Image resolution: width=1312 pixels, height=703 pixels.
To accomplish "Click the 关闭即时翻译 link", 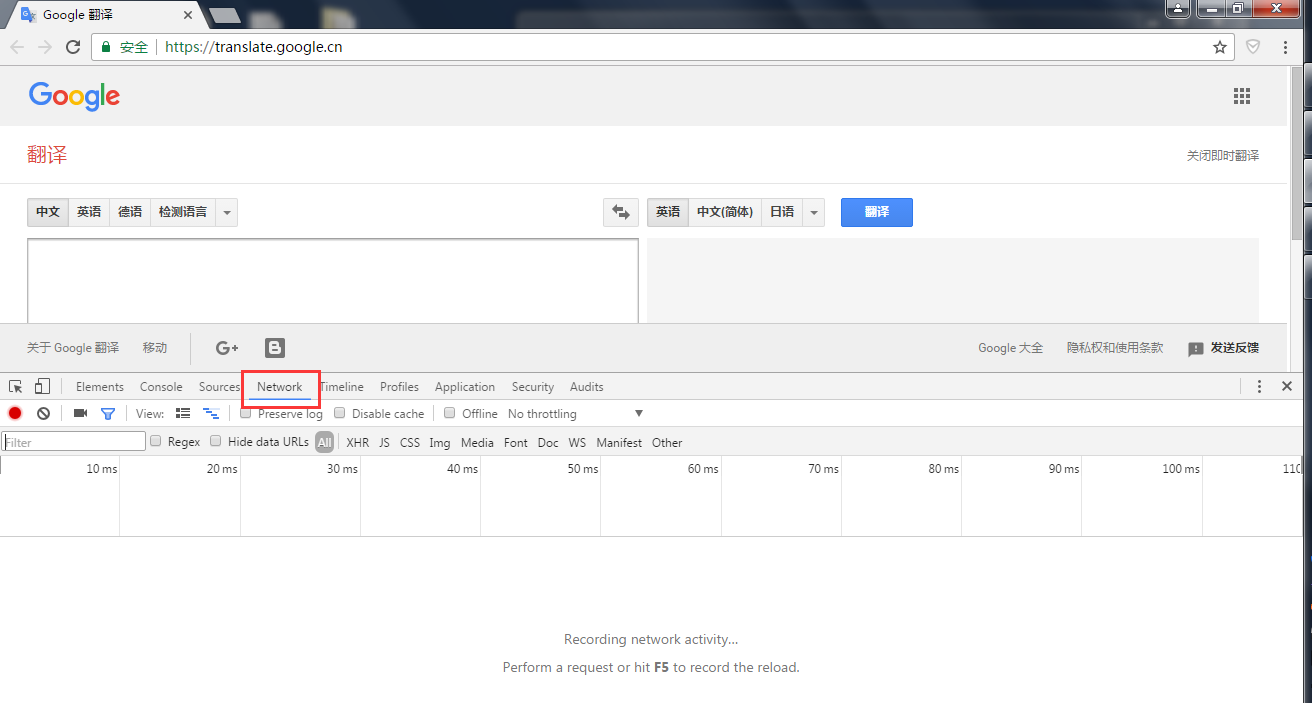I will pos(1223,156).
